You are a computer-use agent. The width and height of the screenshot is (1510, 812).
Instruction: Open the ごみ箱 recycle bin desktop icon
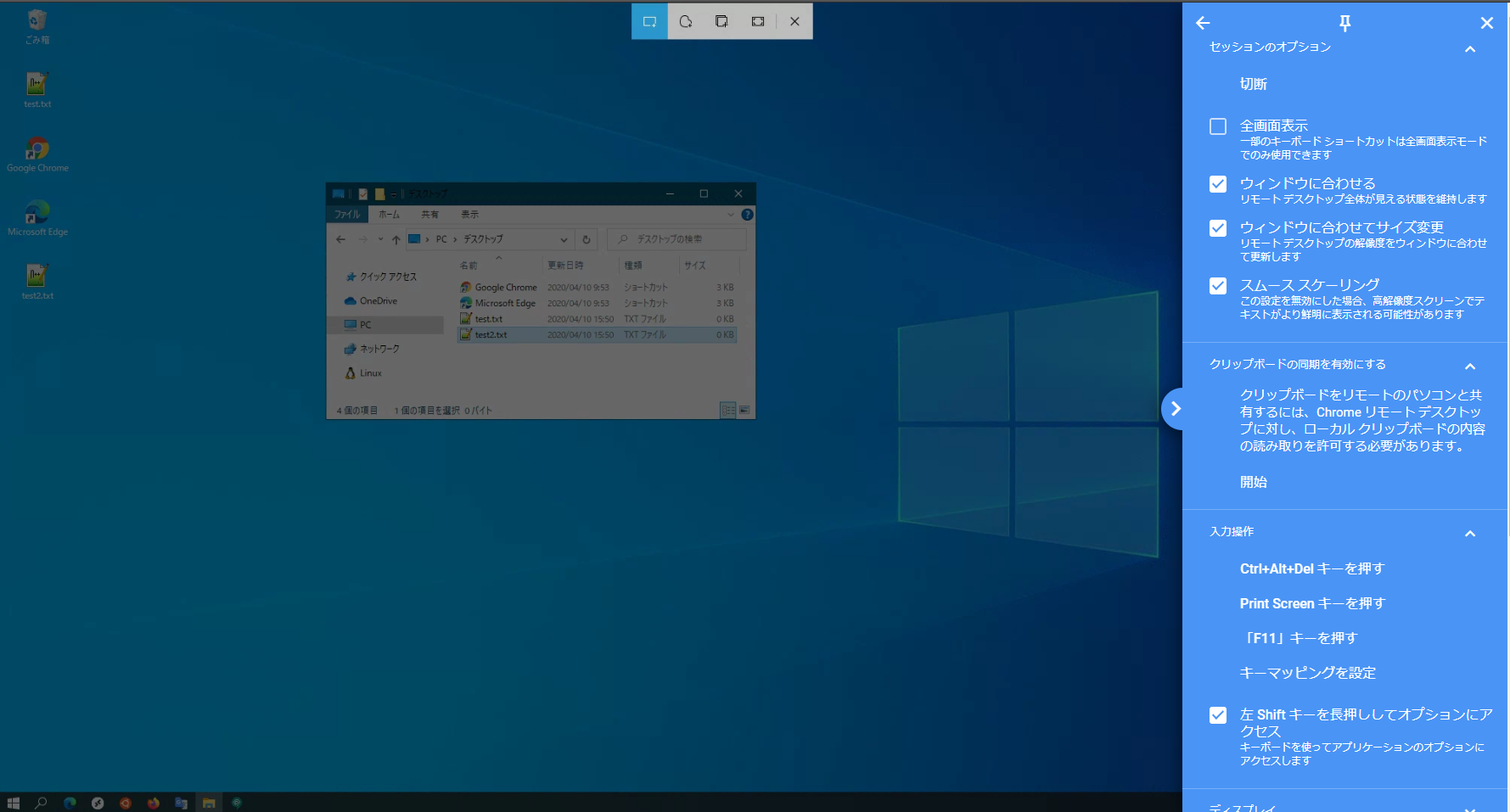[x=37, y=25]
